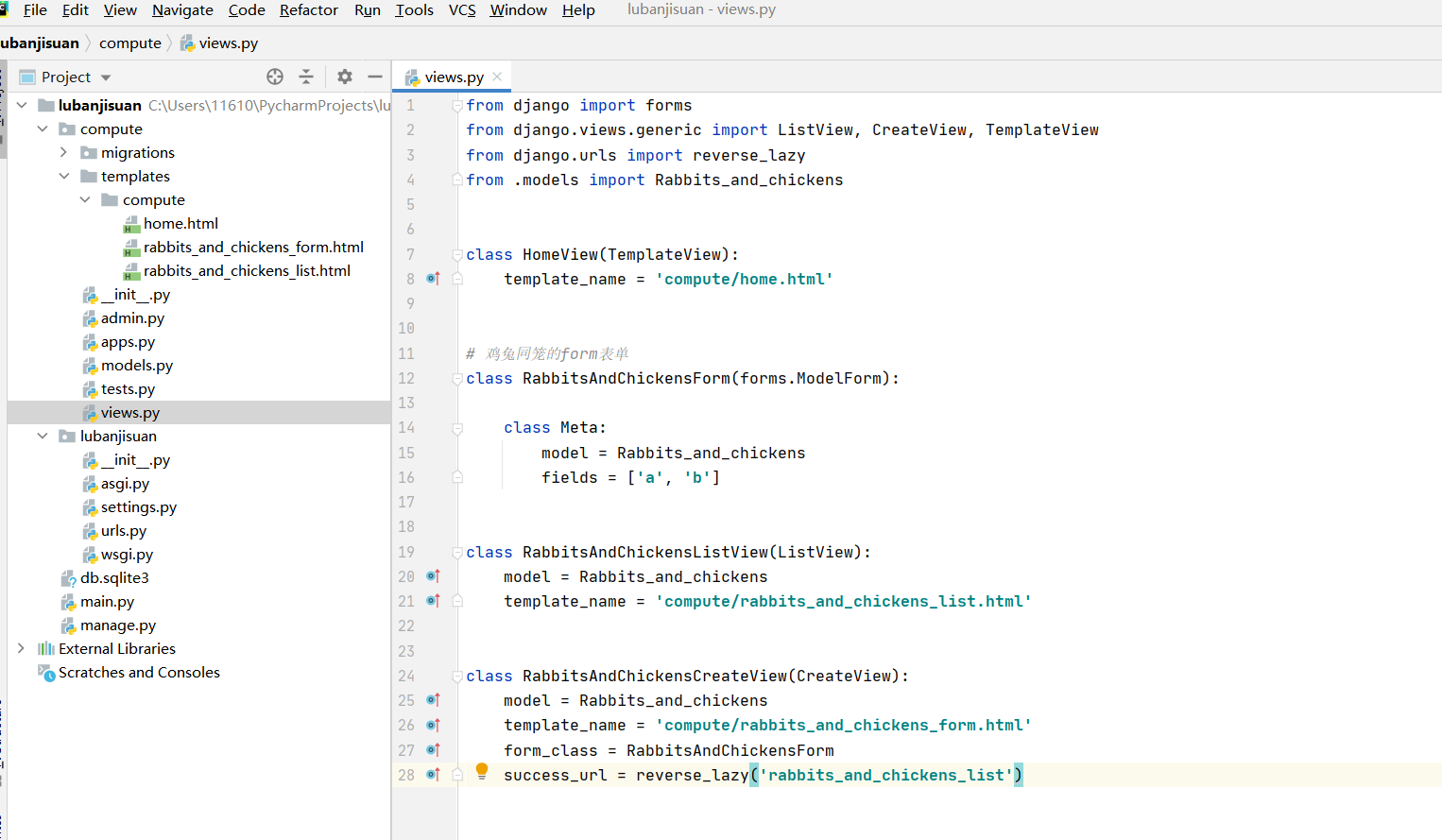This screenshot has width=1442, height=840.
Task: Collapse the compute subfolder under templates
Action: click(x=85, y=199)
